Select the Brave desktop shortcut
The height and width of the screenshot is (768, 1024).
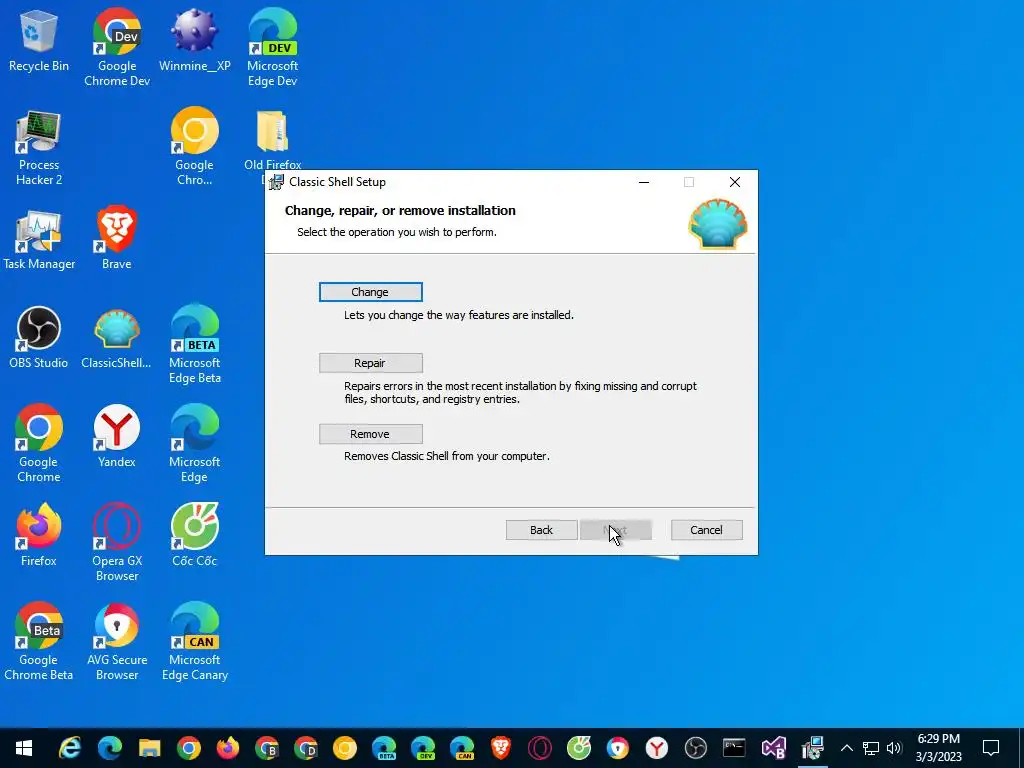coord(117,238)
